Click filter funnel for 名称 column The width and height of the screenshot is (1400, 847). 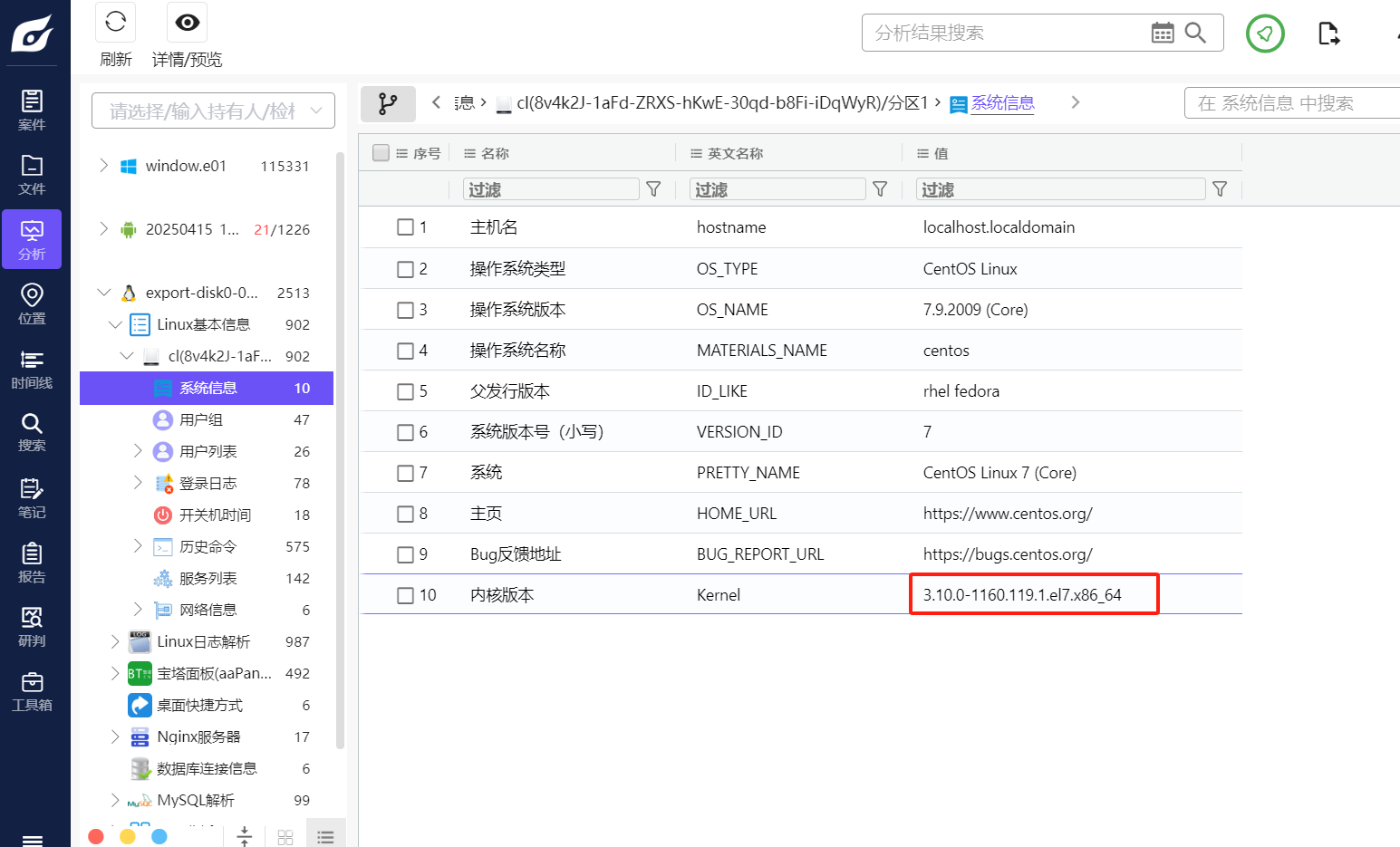[x=653, y=189]
